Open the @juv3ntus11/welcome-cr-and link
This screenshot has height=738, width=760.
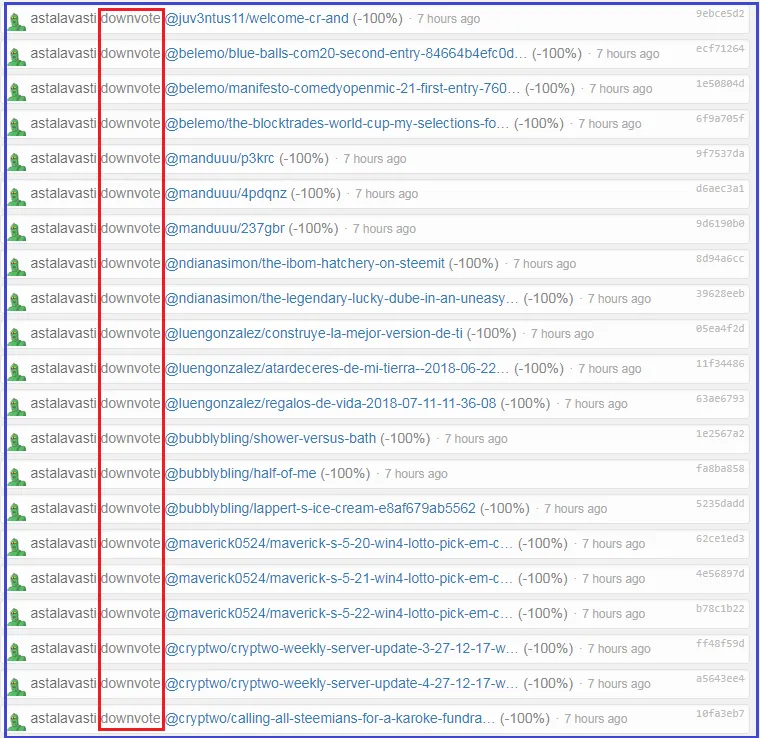click(x=257, y=18)
